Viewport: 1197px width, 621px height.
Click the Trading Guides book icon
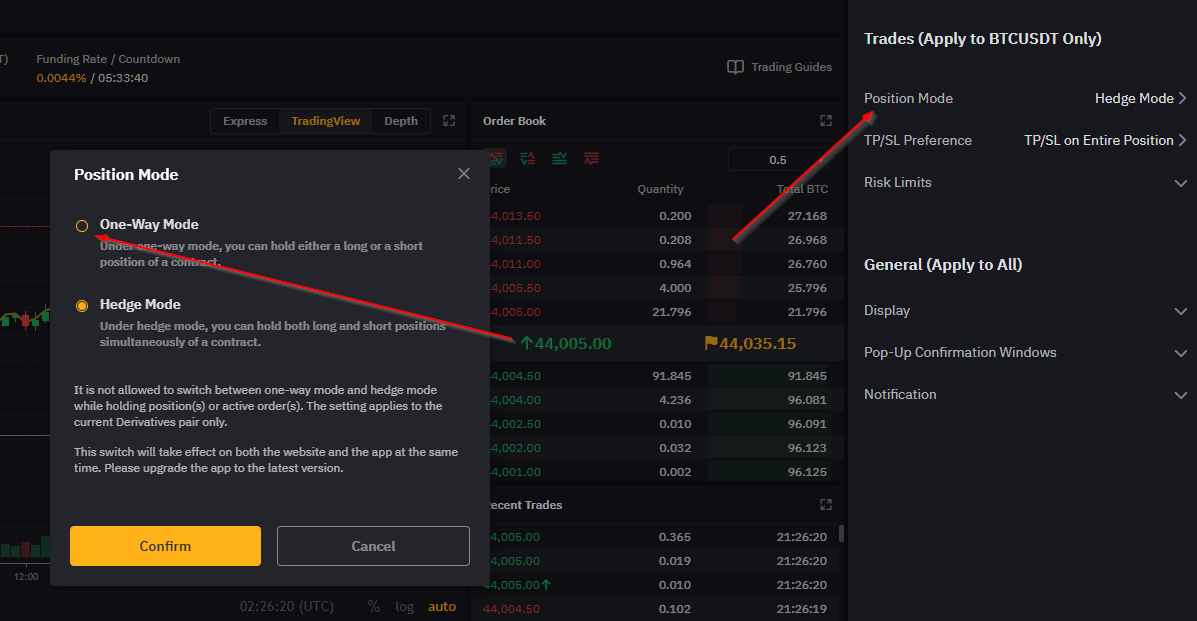click(735, 67)
